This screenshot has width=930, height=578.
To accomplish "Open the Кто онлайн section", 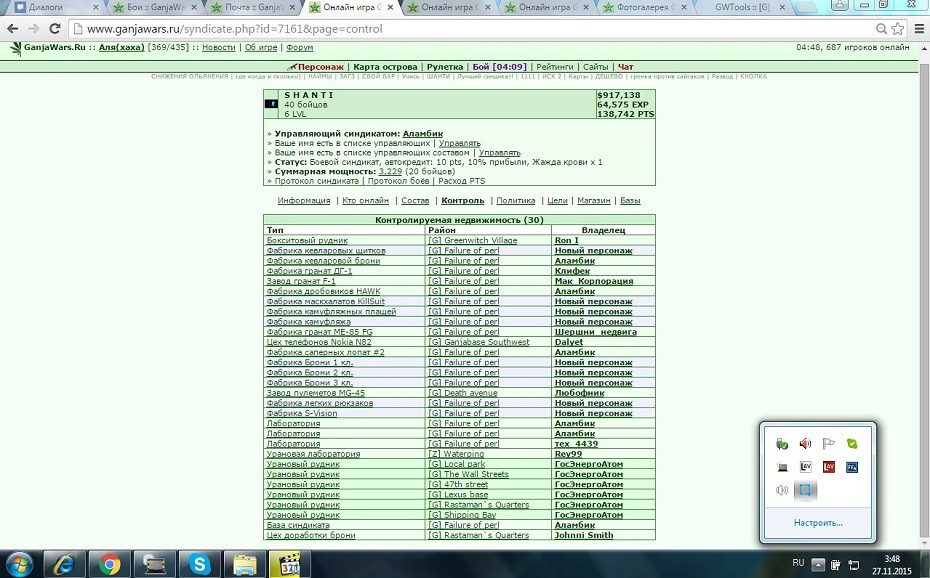I will point(365,200).
